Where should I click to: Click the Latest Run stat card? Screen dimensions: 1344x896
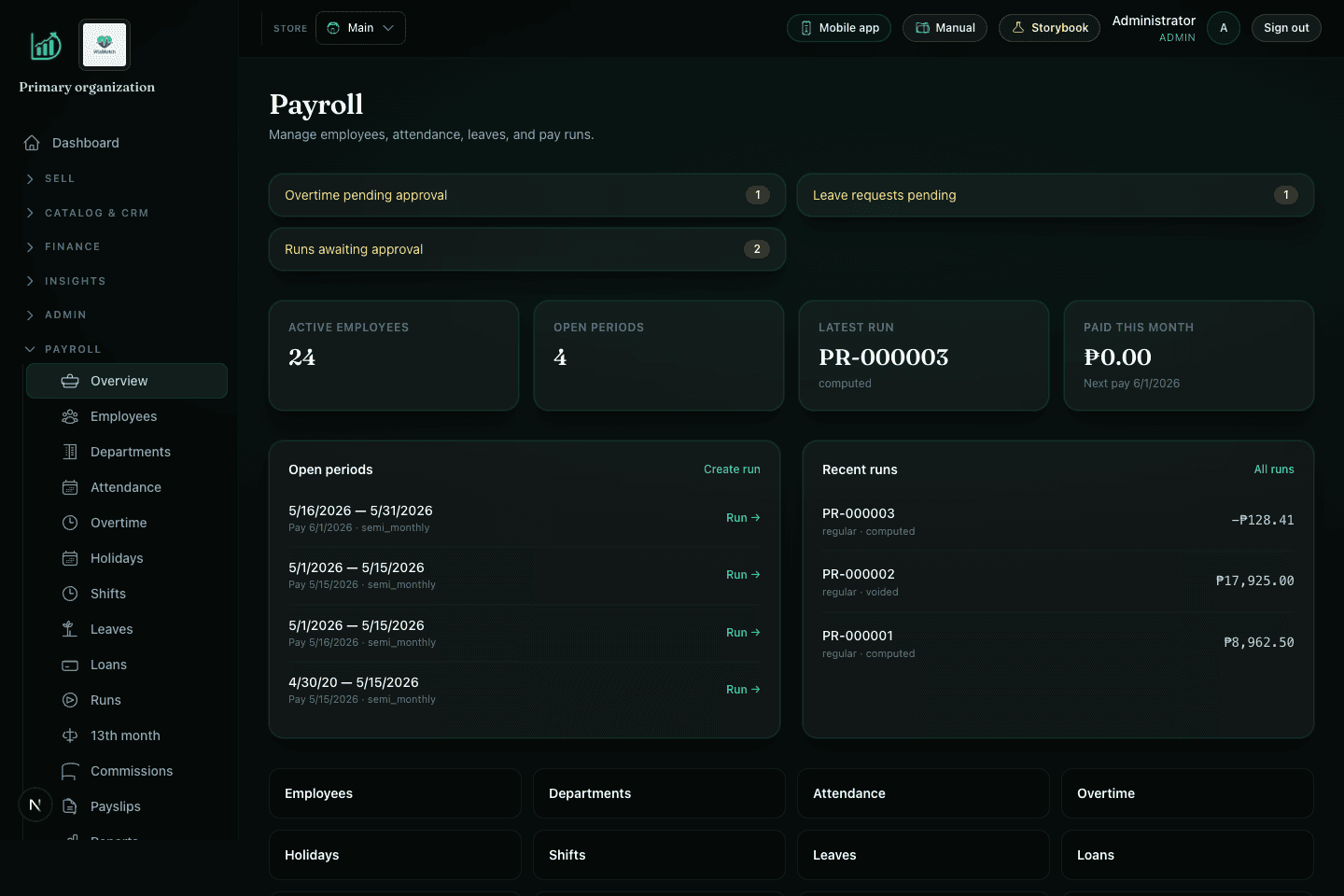pyautogui.click(x=924, y=356)
